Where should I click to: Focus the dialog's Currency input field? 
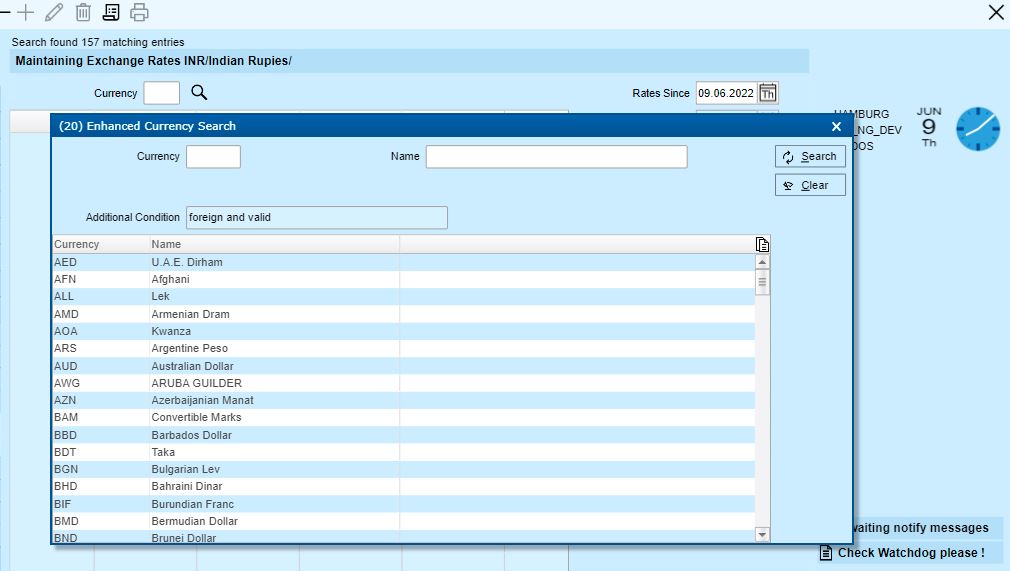(213, 157)
